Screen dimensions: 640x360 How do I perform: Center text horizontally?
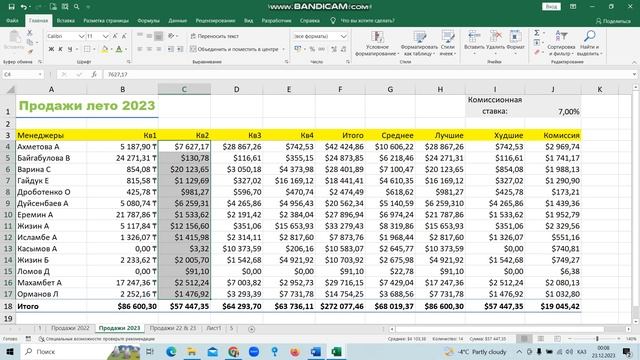[149, 49]
